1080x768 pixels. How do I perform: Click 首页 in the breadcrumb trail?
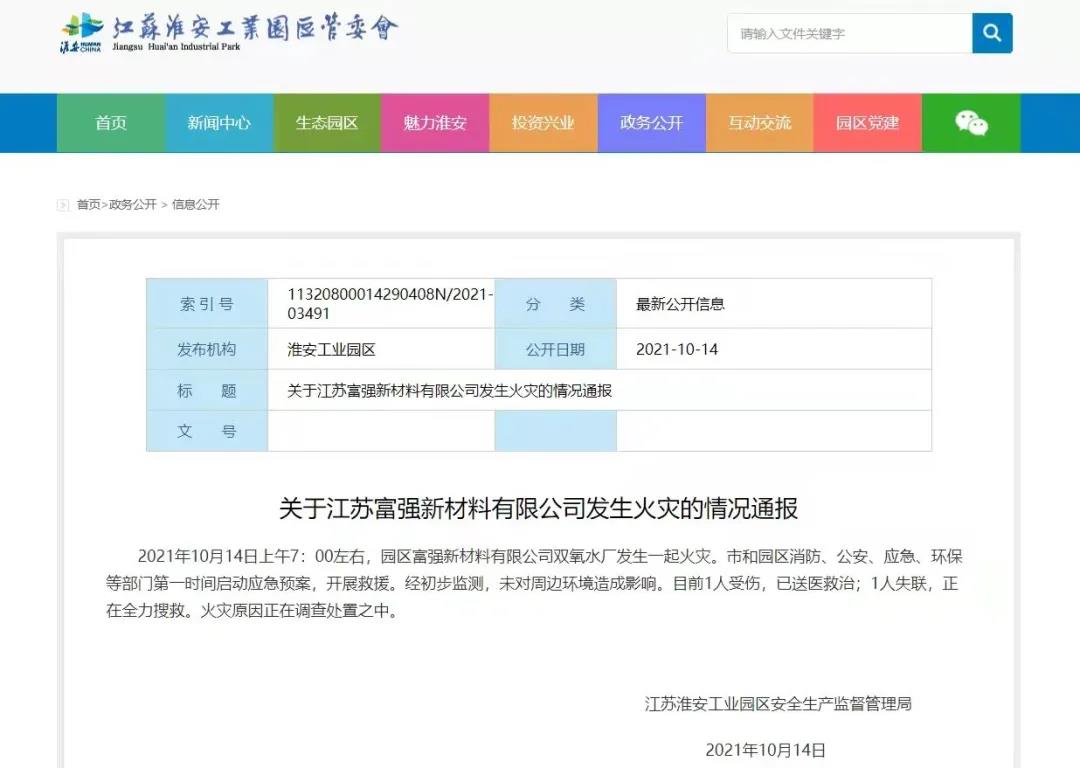coord(88,205)
